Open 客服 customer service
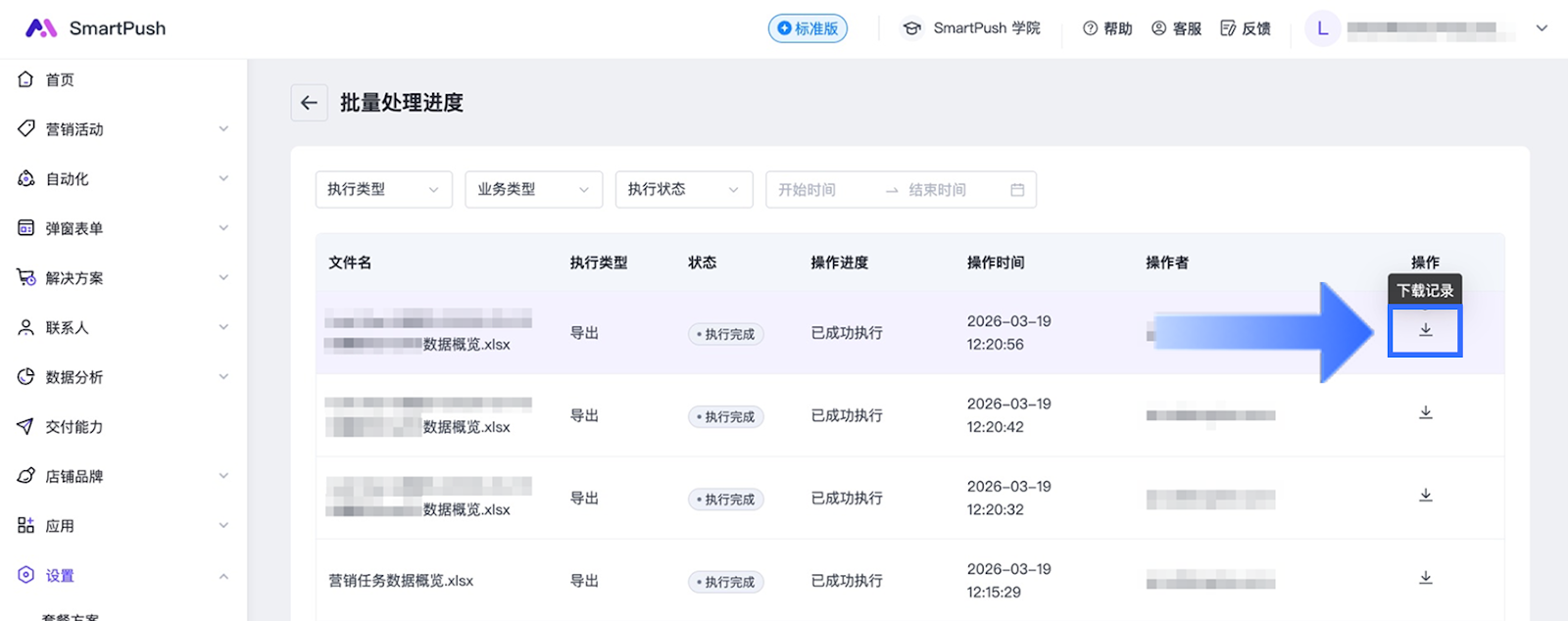The width and height of the screenshot is (1568, 621). (1176, 28)
